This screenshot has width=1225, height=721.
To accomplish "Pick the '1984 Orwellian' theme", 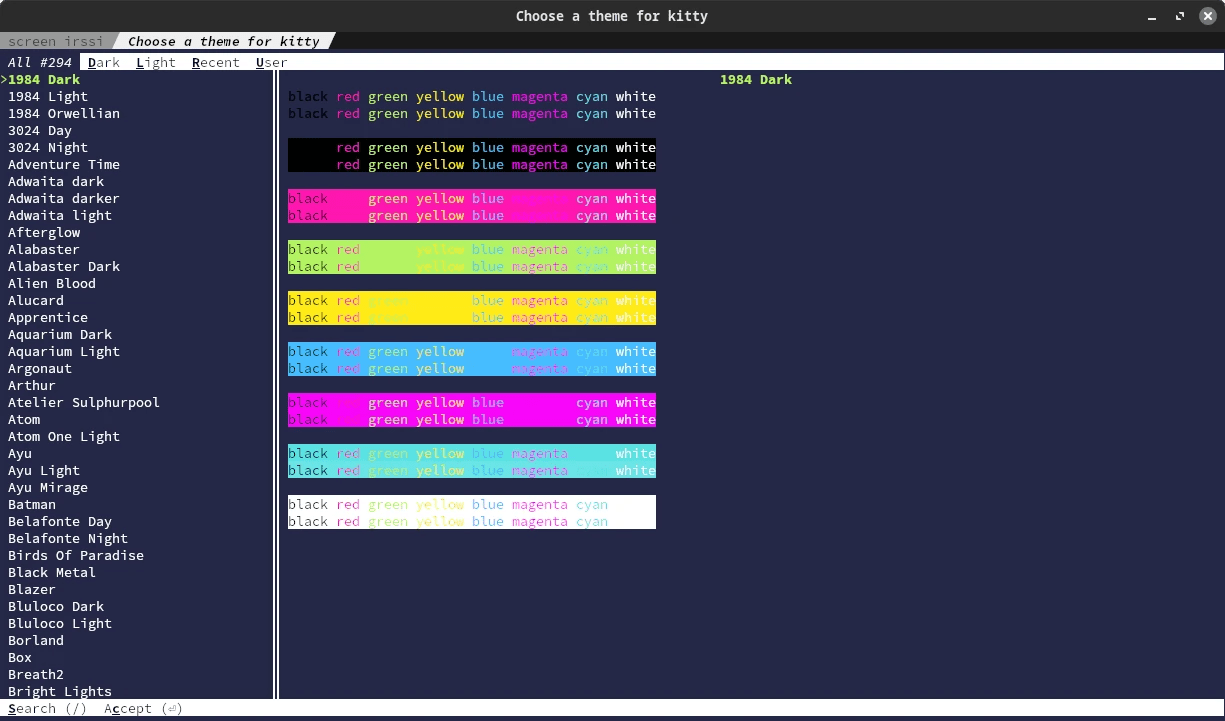I will point(64,113).
